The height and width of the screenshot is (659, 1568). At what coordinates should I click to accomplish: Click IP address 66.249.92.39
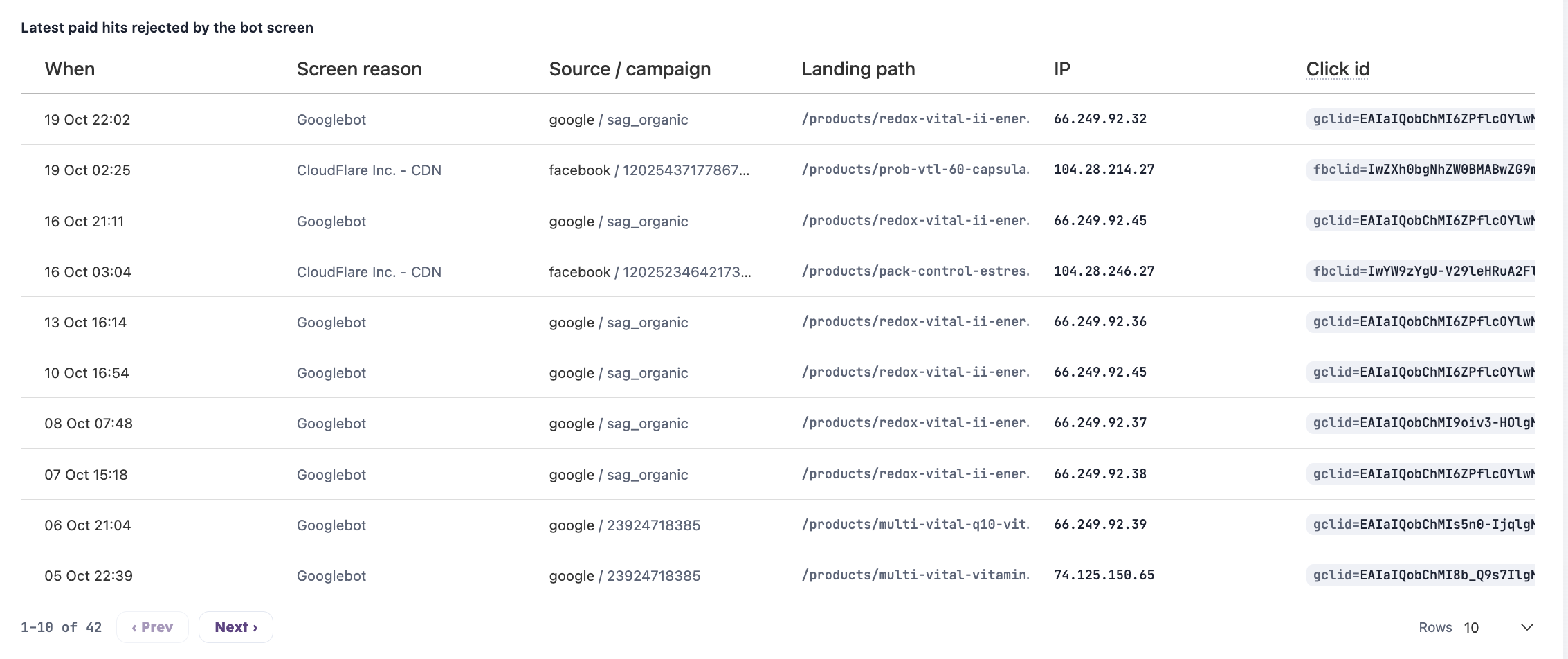1100,525
